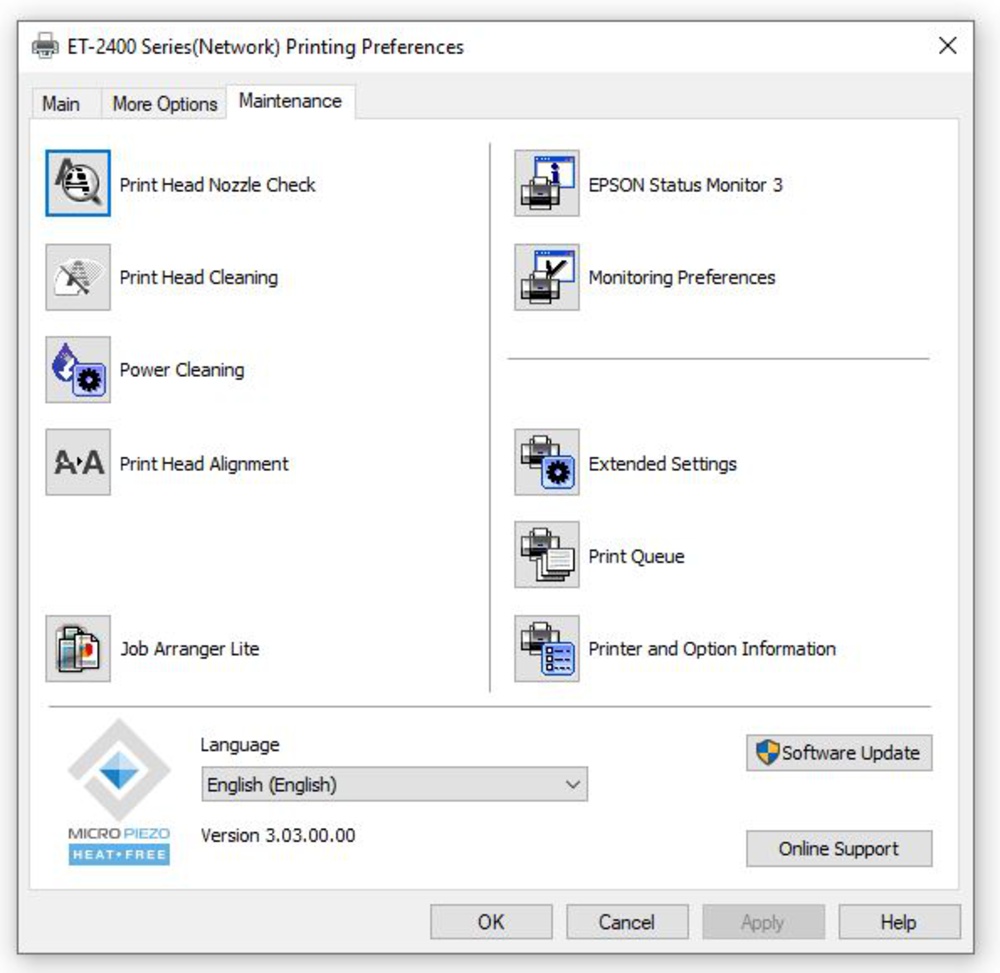The height and width of the screenshot is (973, 1000).
Task: Show the Print Queue icon
Action: [x=547, y=556]
